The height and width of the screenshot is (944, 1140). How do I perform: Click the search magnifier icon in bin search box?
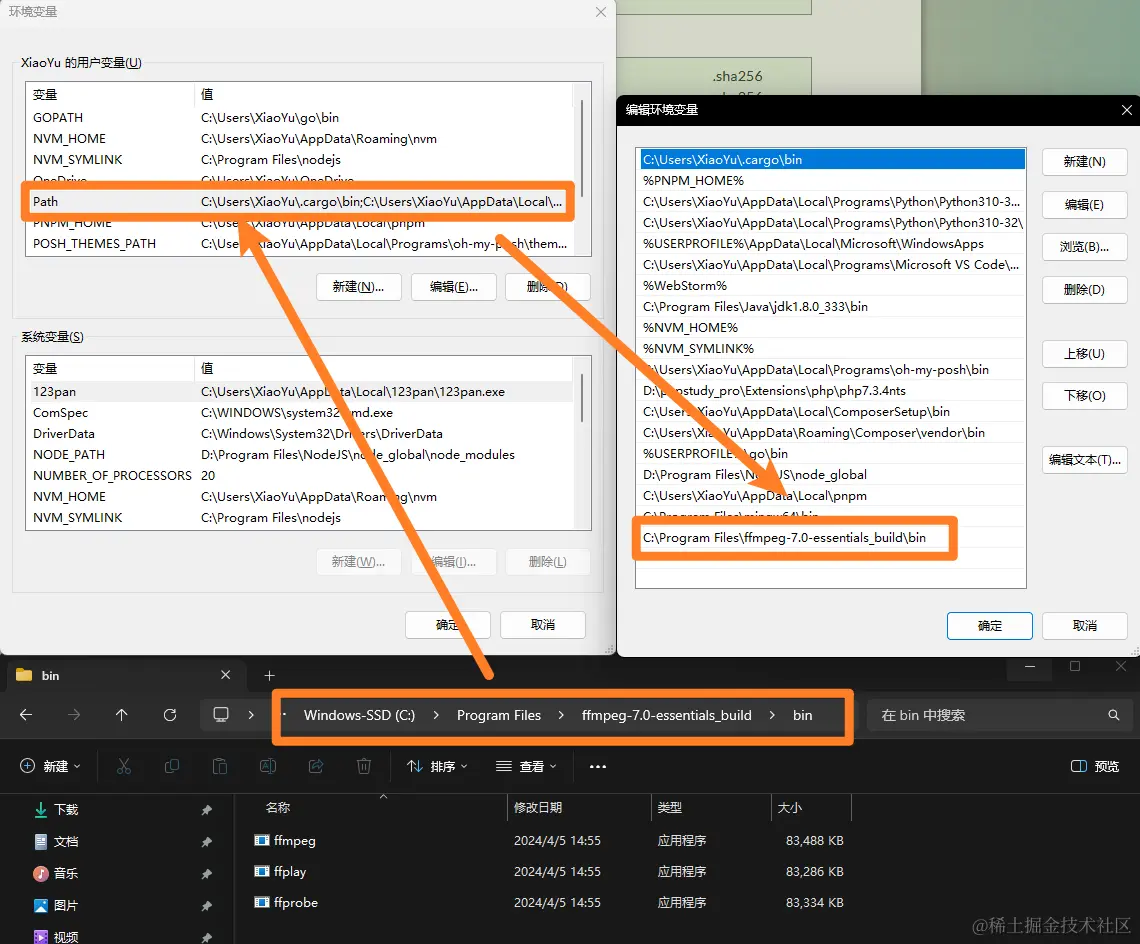tap(1113, 715)
